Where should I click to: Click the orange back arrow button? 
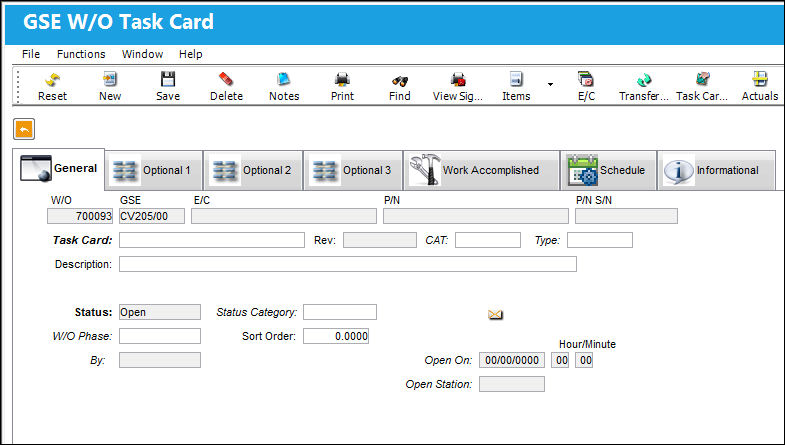(x=24, y=129)
